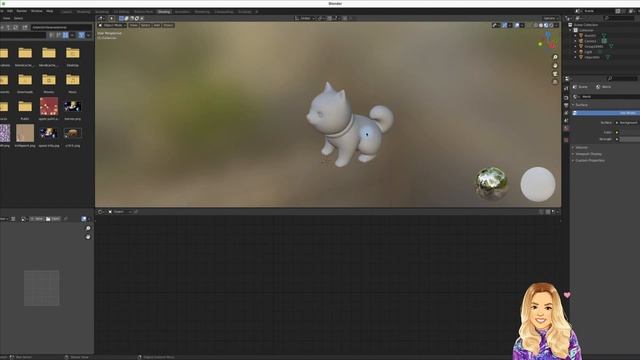Open Global transform orientation dropdown

click(305, 18)
